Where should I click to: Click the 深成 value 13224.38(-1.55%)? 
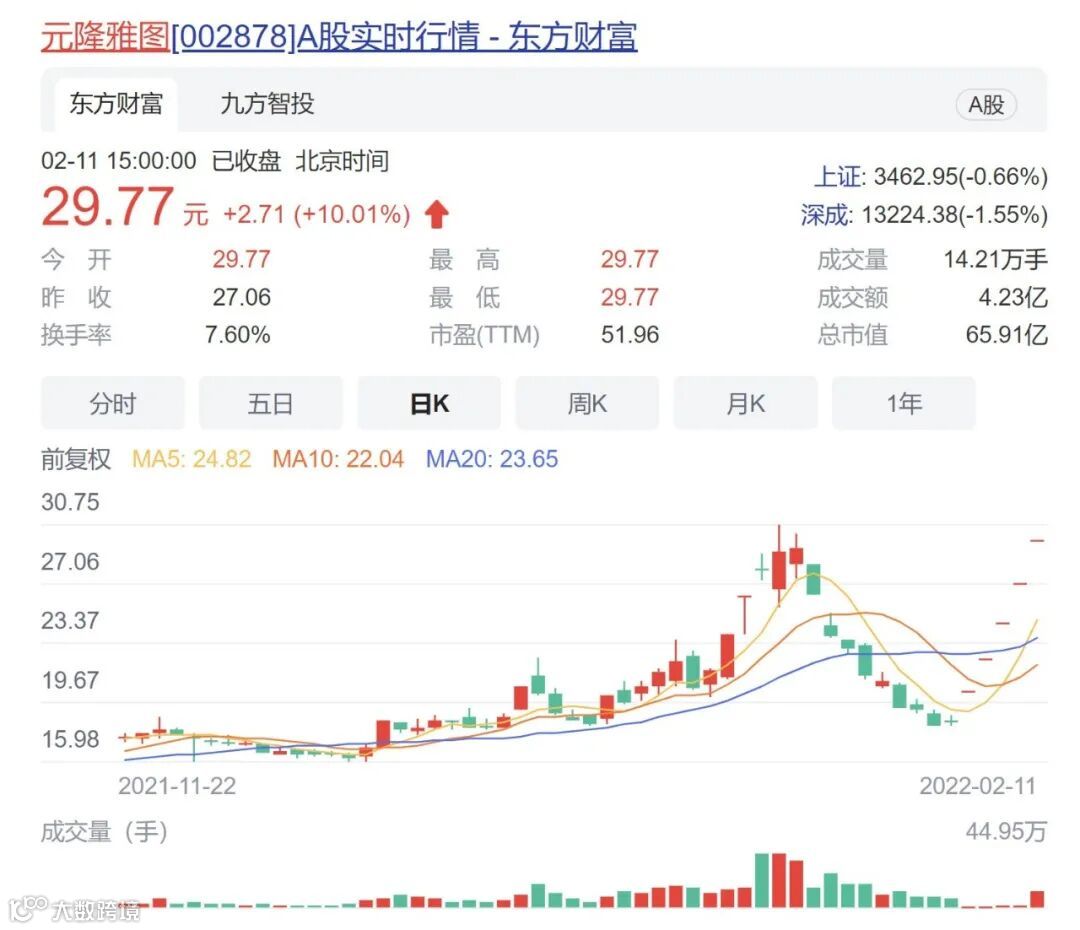click(x=955, y=214)
